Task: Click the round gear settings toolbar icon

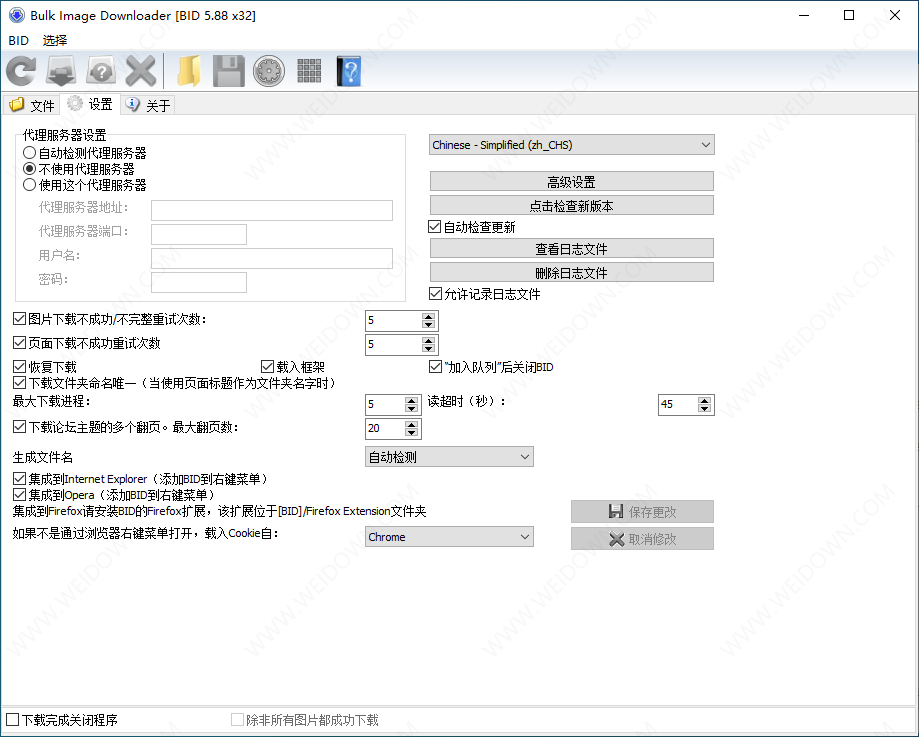Action: click(x=269, y=71)
